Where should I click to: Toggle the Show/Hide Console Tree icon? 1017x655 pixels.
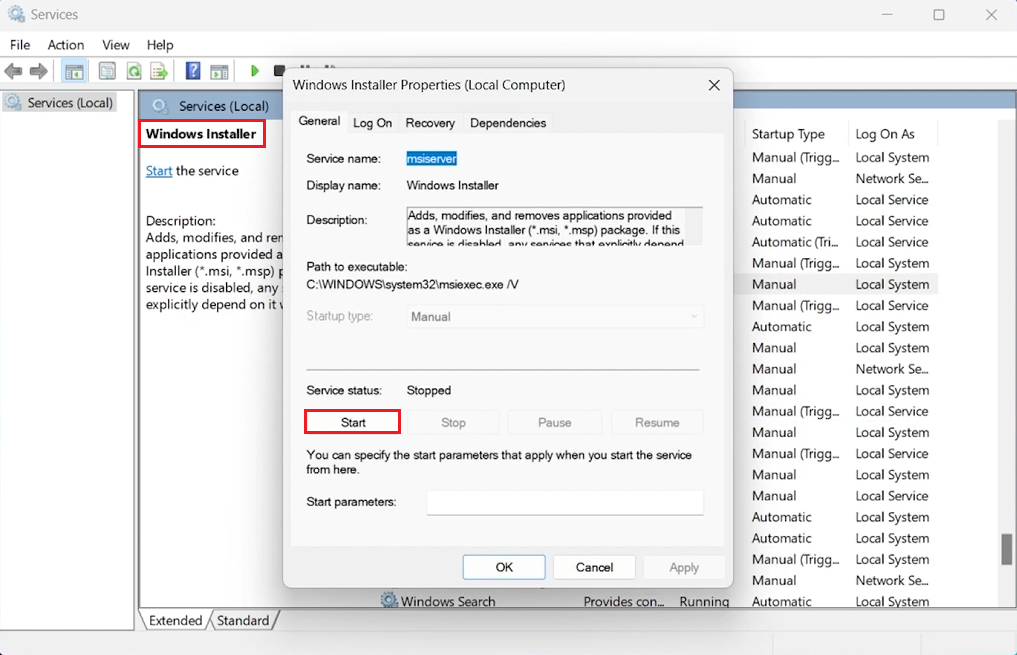[73, 70]
